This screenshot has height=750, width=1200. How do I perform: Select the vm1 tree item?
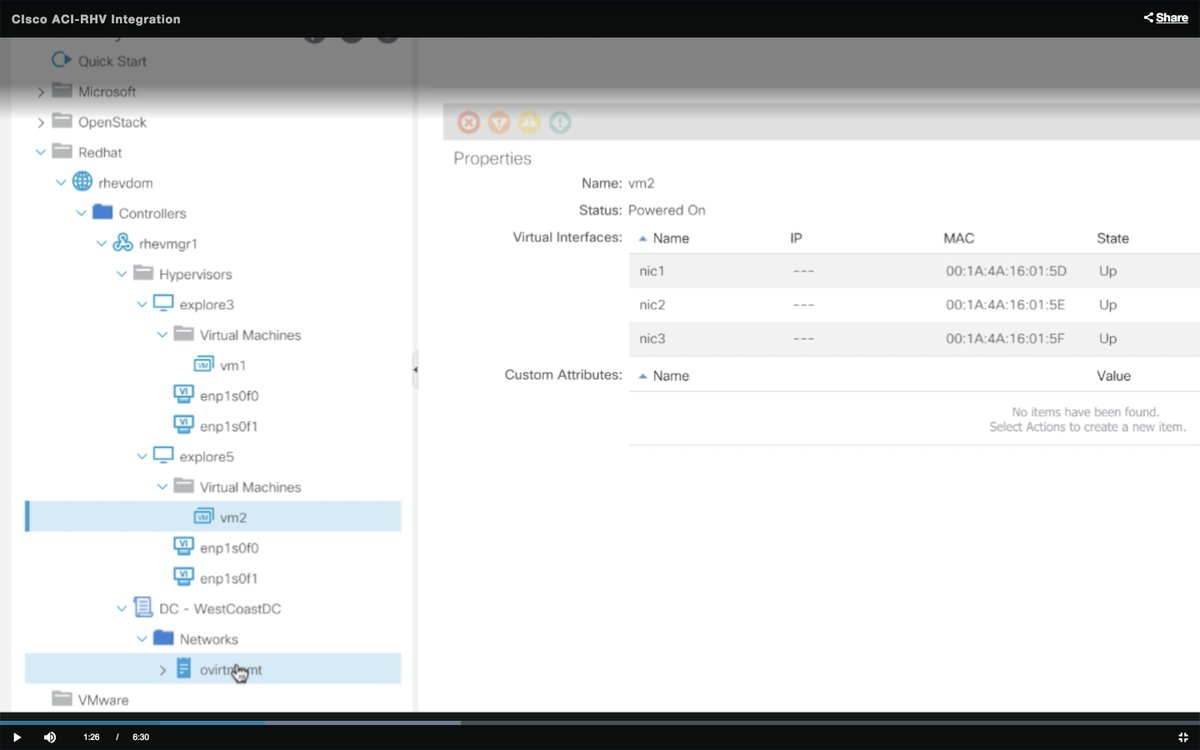pos(233,366)
